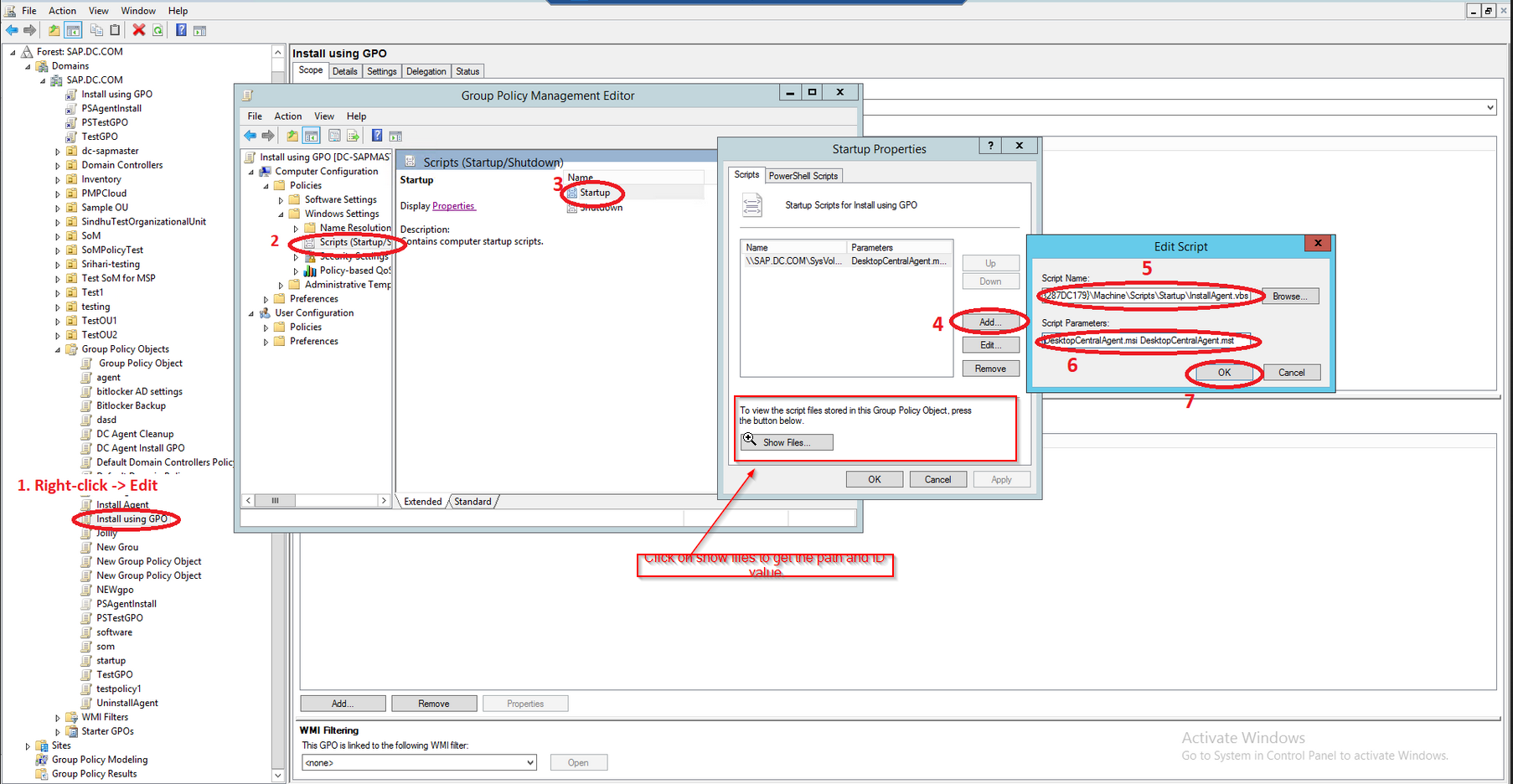Toggle console tree in Policy Editor toolbar

pos(311,136)
